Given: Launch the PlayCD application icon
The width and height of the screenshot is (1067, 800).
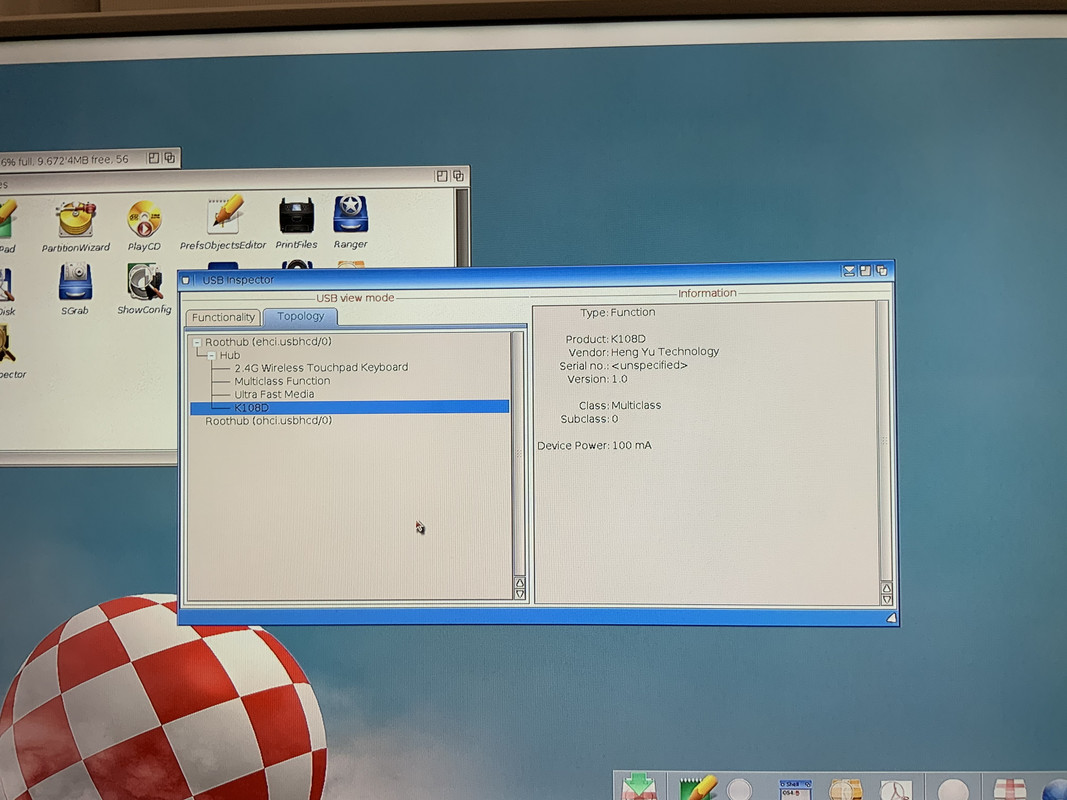Looking at the screenshot, I should 144,219.
